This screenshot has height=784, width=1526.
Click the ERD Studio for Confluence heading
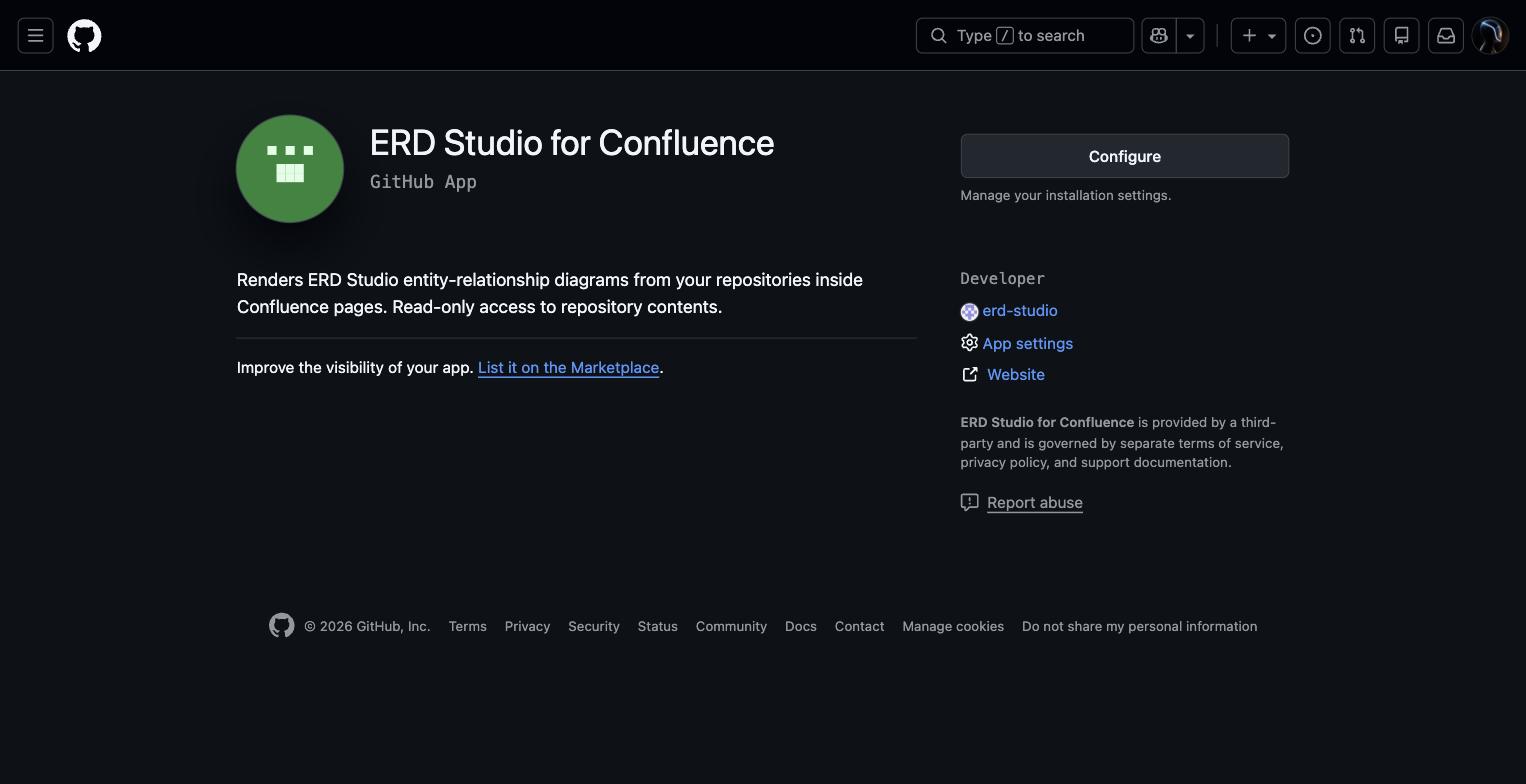point(572,143)
